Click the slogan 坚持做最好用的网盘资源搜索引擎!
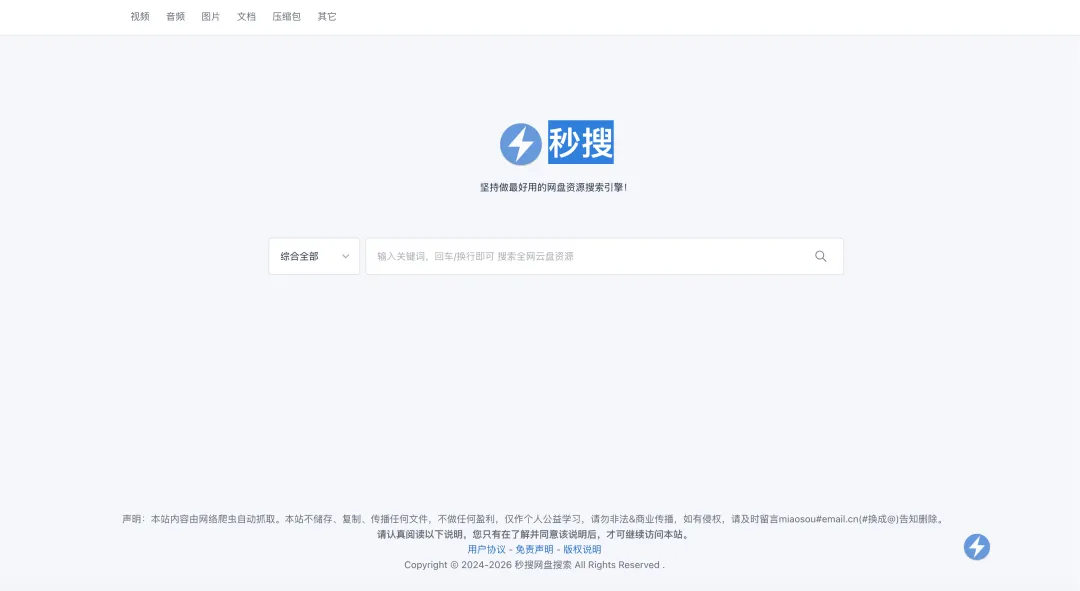 click(554, 187)
